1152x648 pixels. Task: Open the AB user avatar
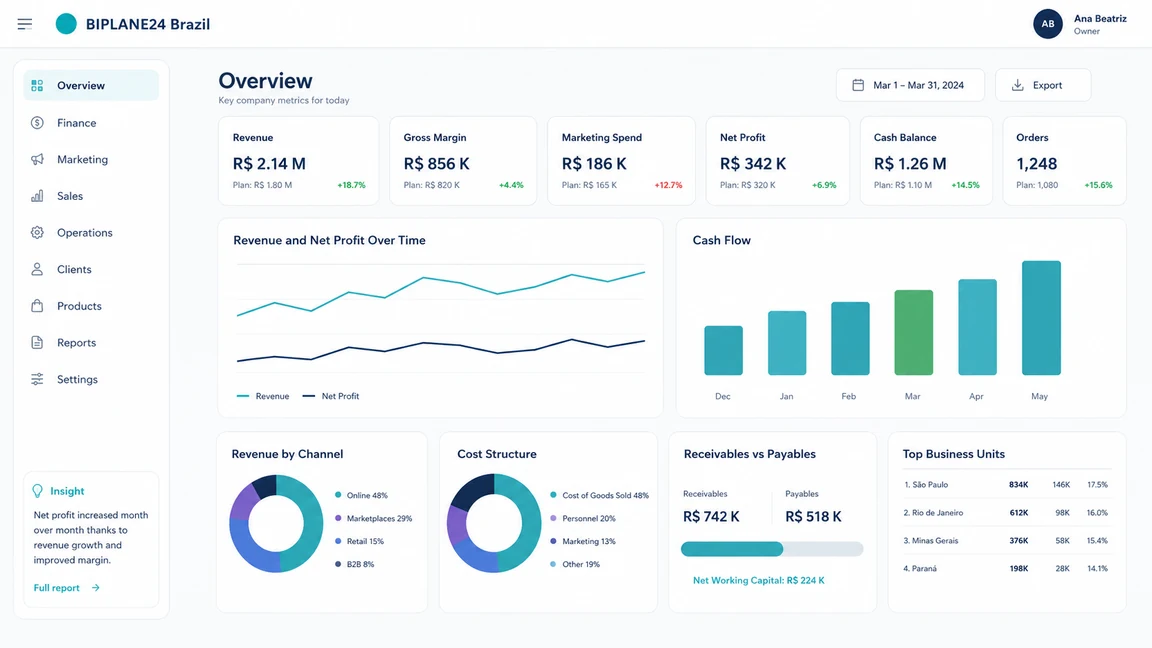(x=1048, y=24)
